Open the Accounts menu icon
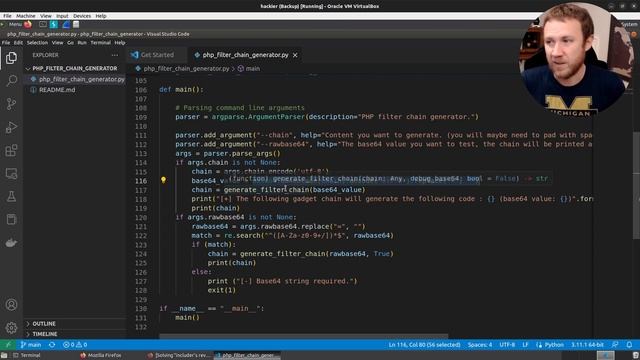Image resolution: width=640 pixels, height=360 pixels. click(11, 304)
